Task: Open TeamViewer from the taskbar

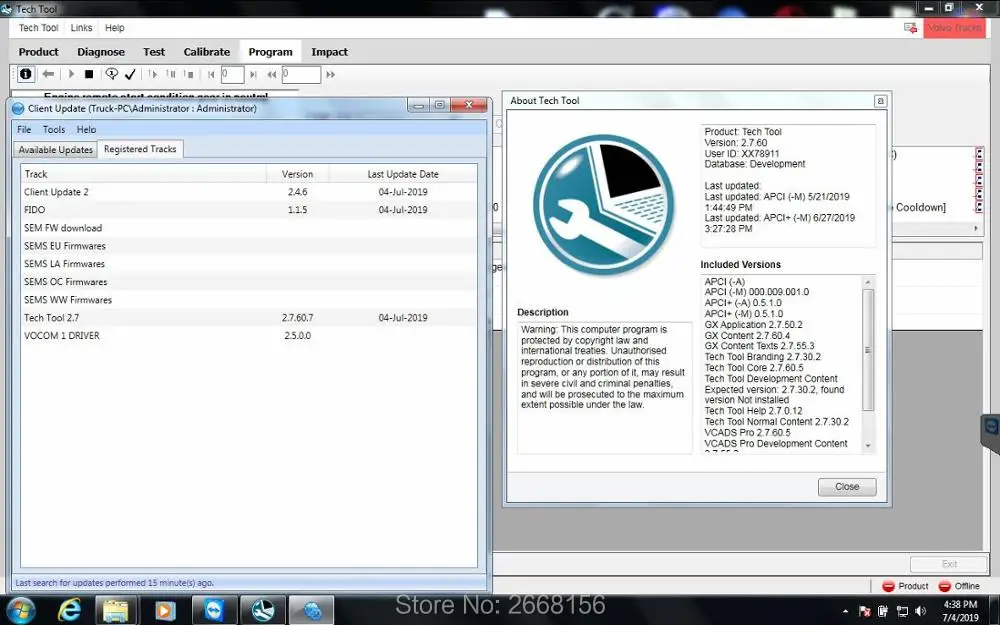Action: (x=214, y=611)
